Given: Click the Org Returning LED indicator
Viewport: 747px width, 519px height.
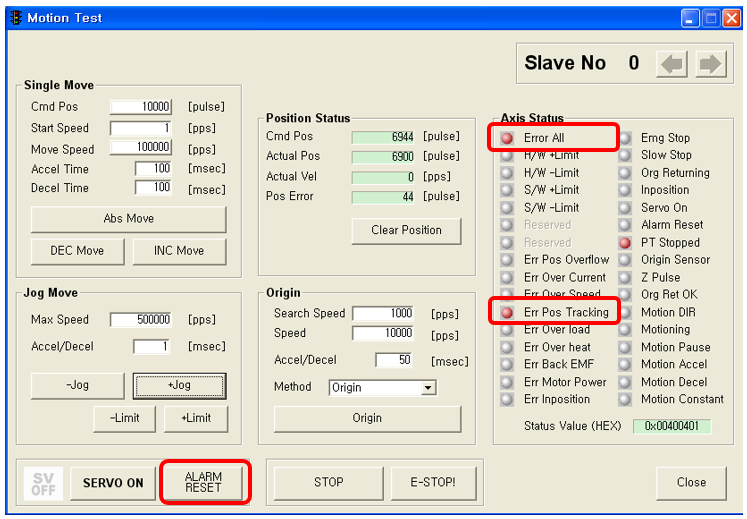Looking at the screenshot, I should coord(625,173).
